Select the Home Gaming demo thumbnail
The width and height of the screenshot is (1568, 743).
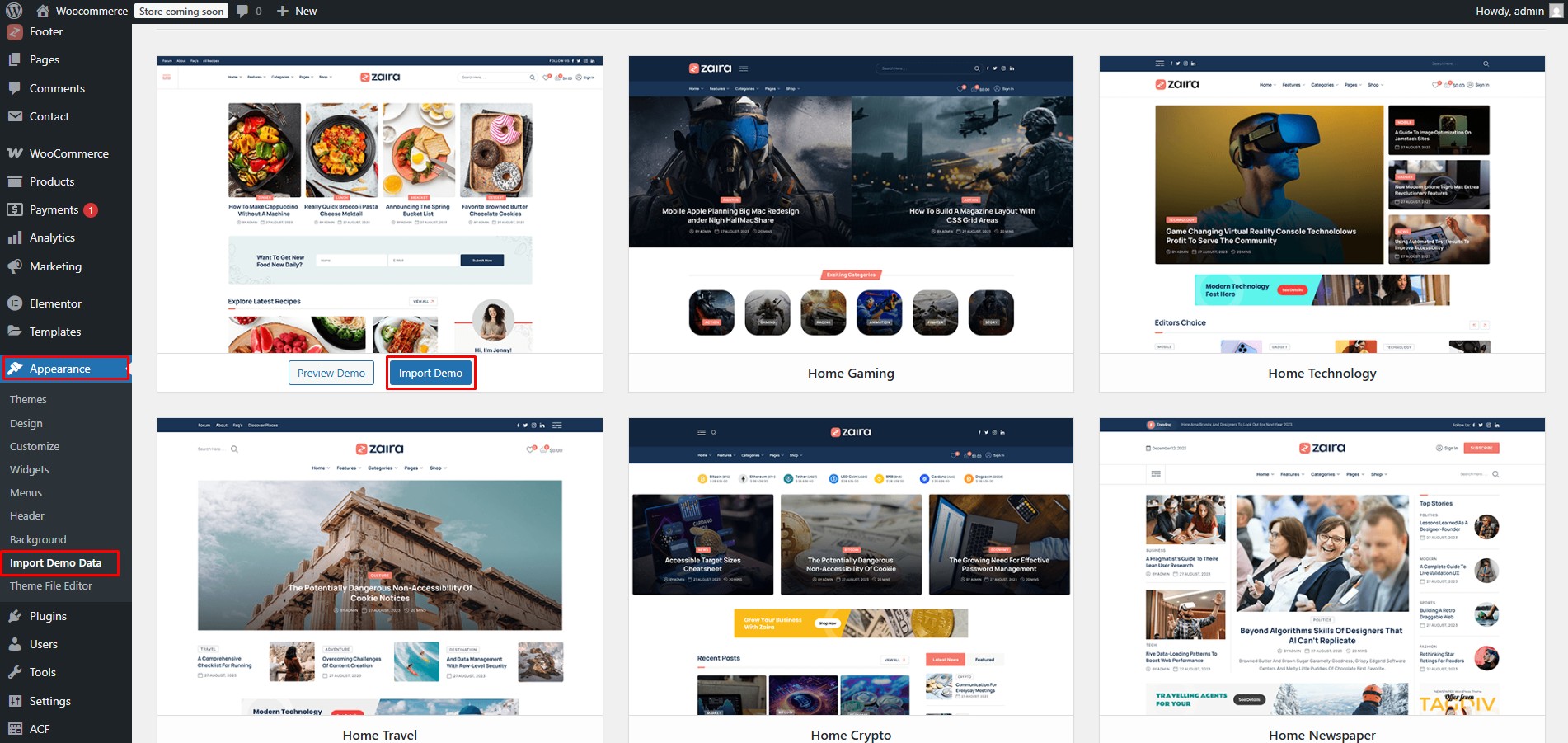(851, 205)
